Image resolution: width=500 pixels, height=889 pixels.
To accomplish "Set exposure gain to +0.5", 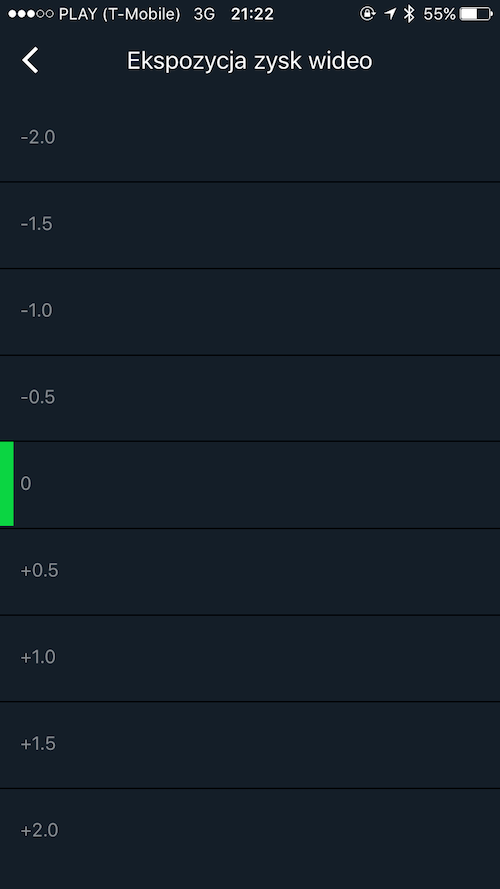I will click(x=250, y=572).
